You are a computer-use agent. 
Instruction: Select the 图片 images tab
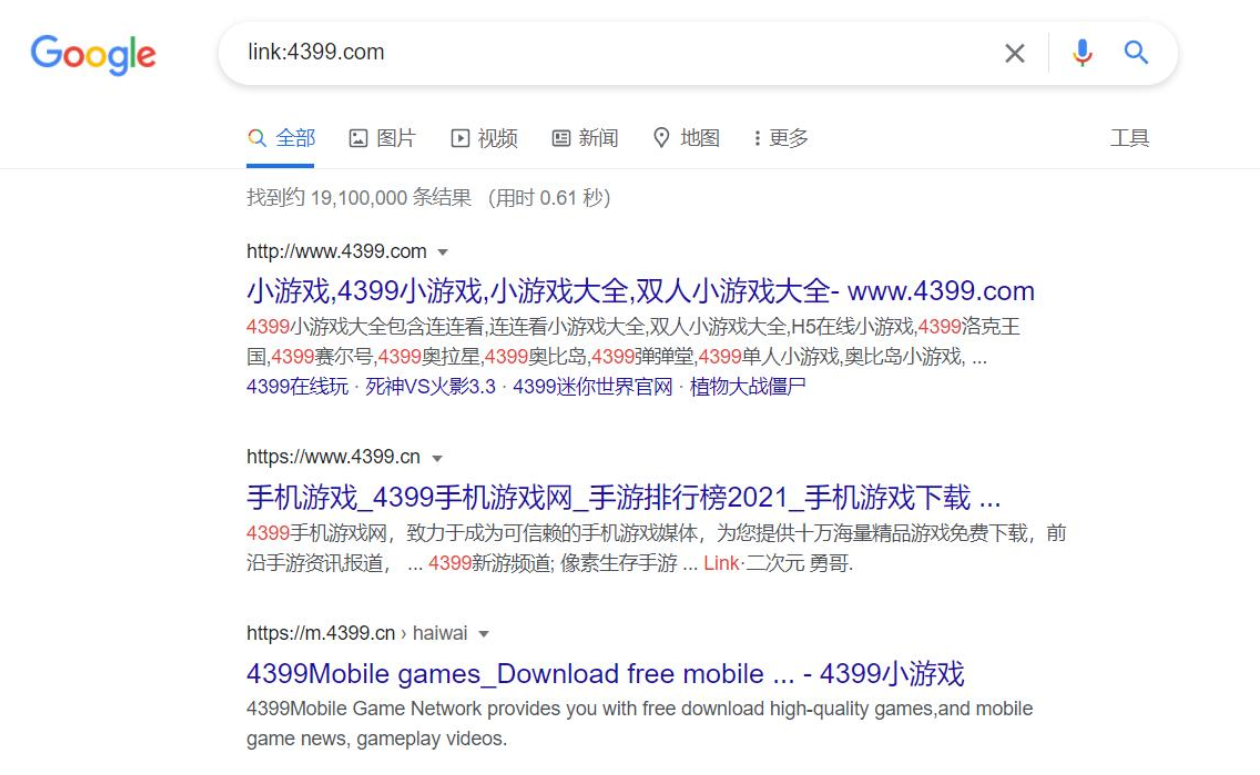tap(382, 138)
